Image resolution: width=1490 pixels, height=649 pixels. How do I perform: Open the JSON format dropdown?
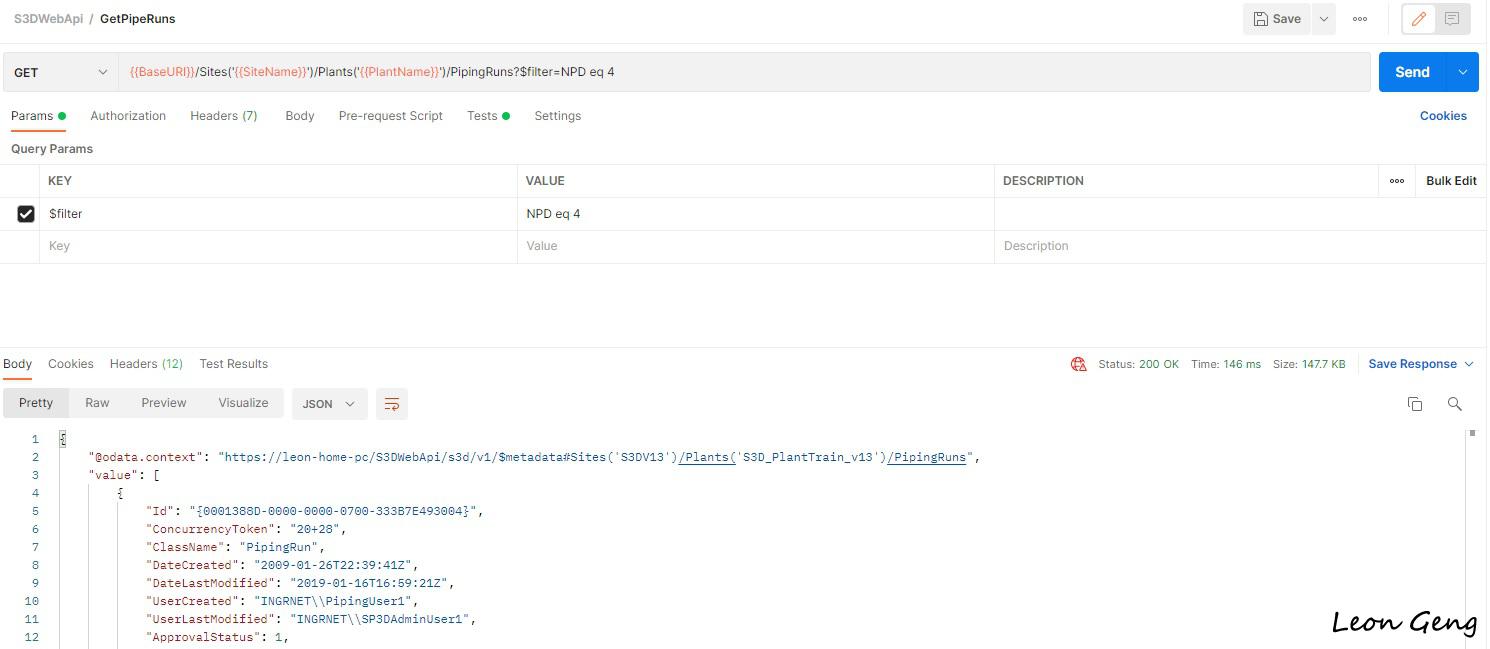click(x=329, y=404)
